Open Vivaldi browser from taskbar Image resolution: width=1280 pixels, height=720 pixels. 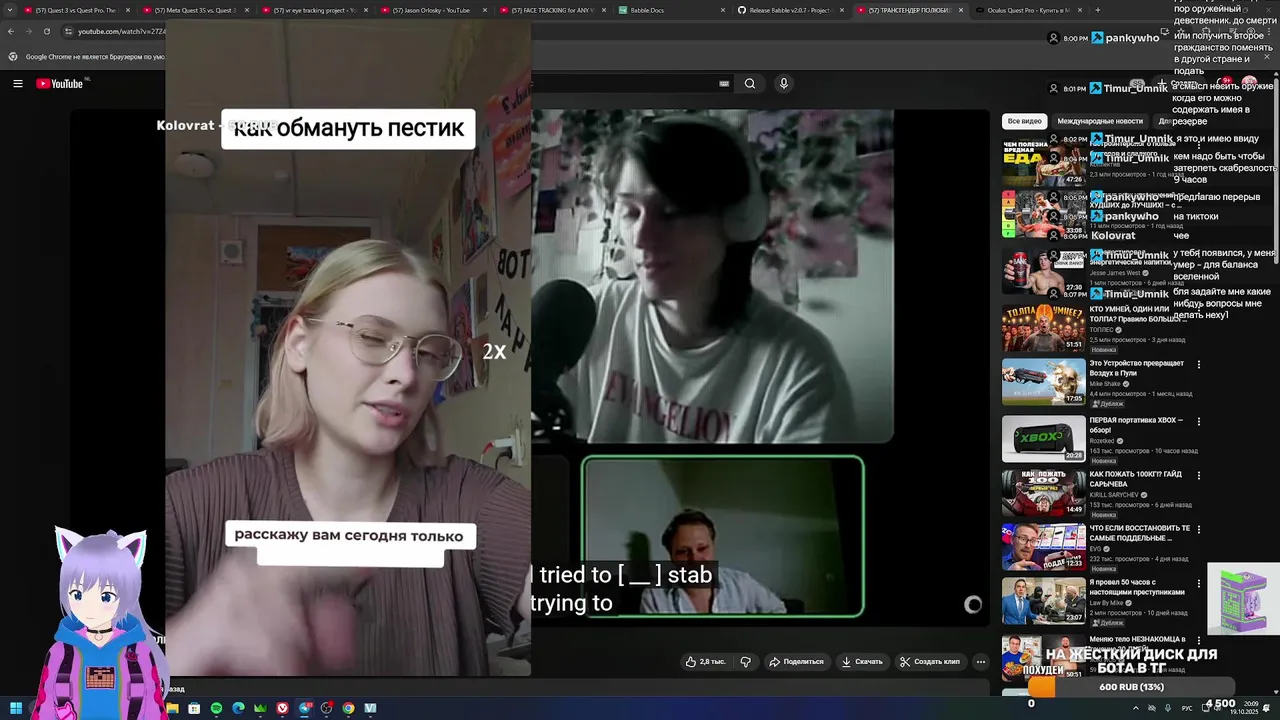click(x=282, y=708)
